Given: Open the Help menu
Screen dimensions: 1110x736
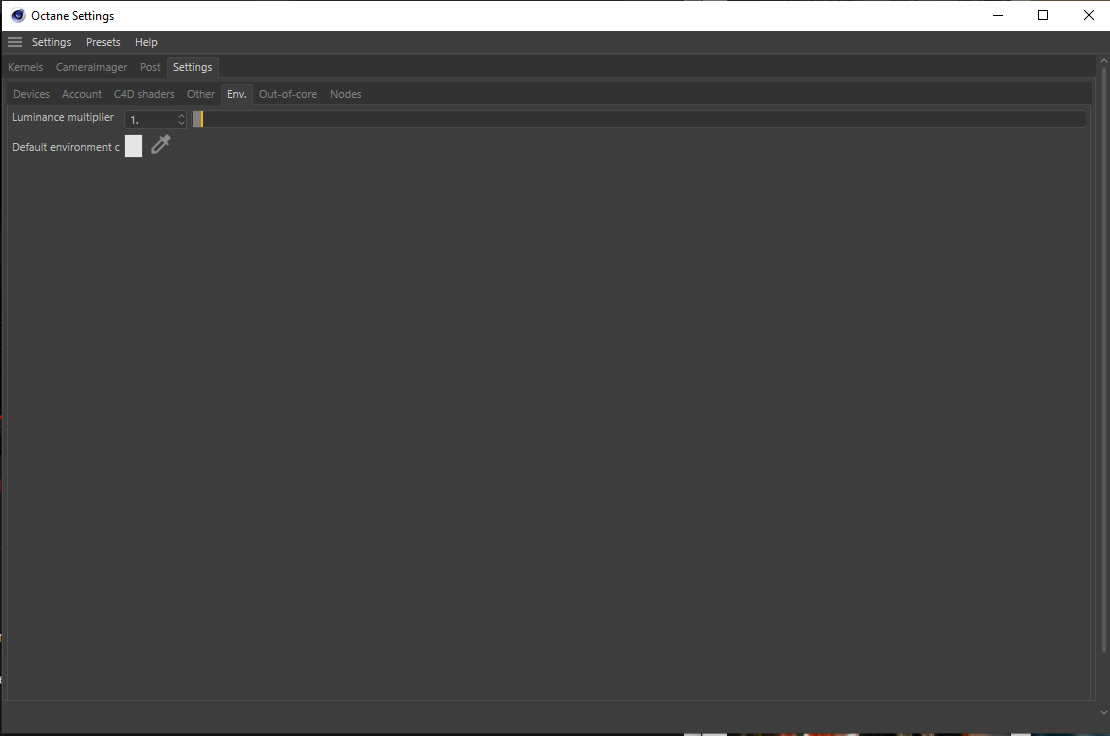Looking at the screenshot, I should (147, 42).
